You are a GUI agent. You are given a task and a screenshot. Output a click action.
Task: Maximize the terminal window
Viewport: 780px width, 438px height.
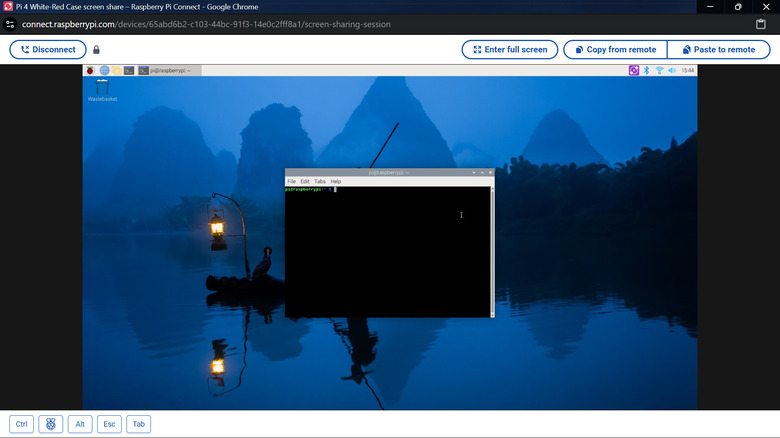[x=482, y=173]
